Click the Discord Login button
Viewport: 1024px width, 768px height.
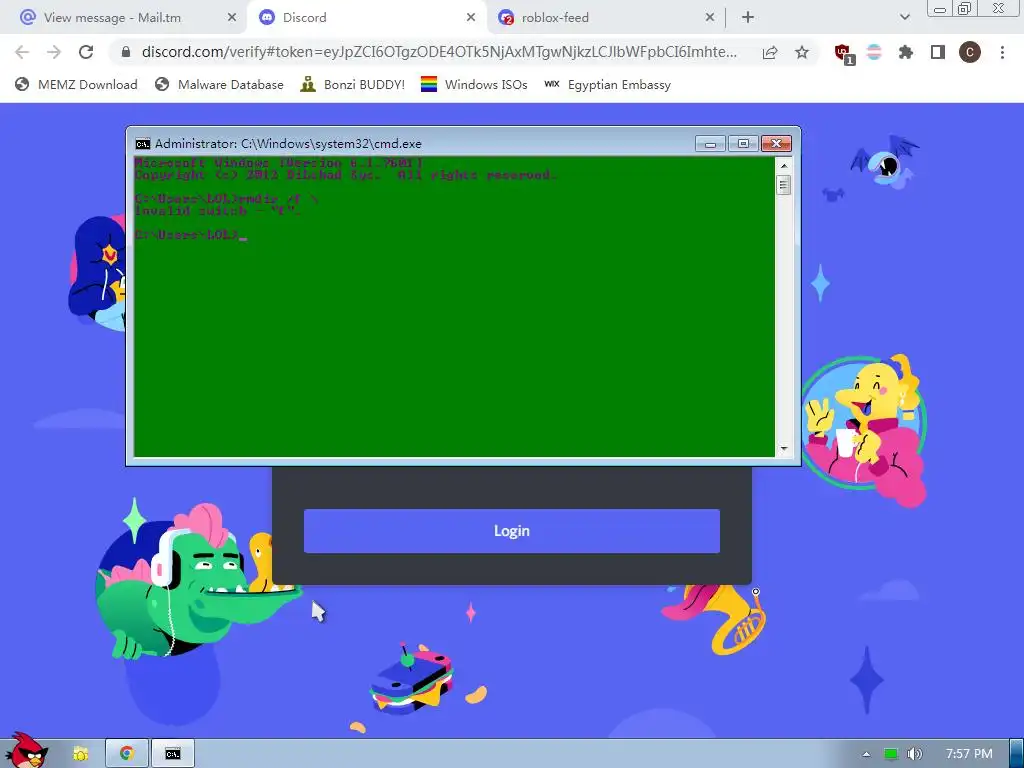click(x=512, y=531)
